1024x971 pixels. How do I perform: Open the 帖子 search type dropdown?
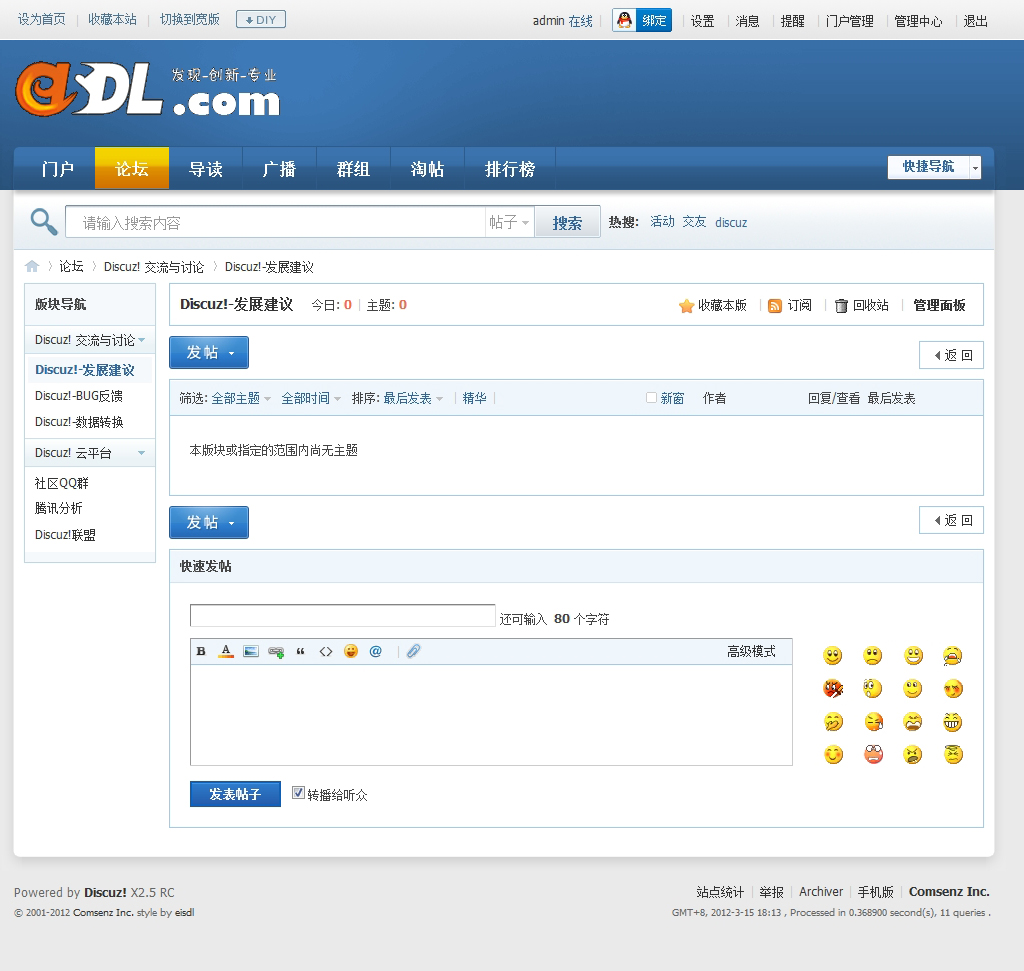point(509,222)
